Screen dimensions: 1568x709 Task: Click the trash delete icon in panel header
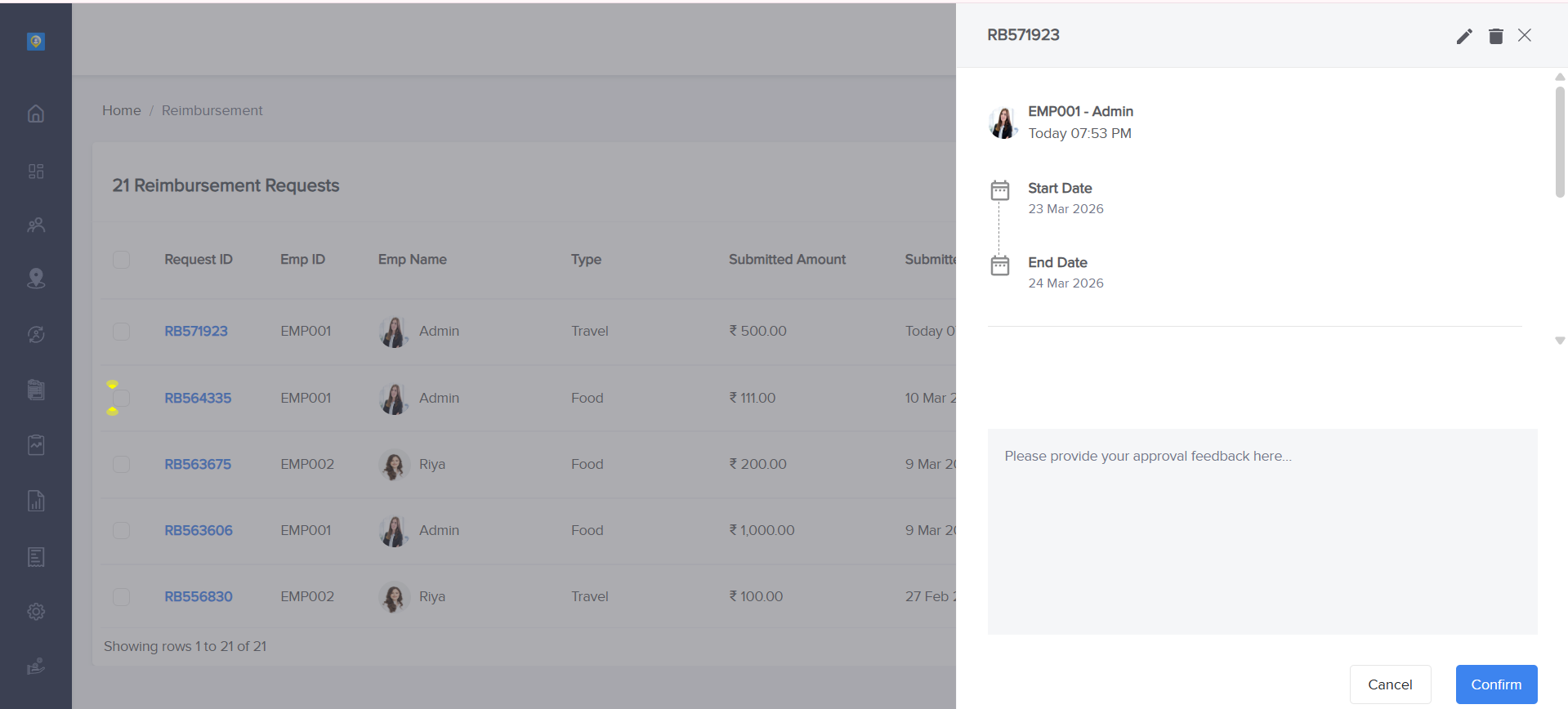click(1495, 36)
